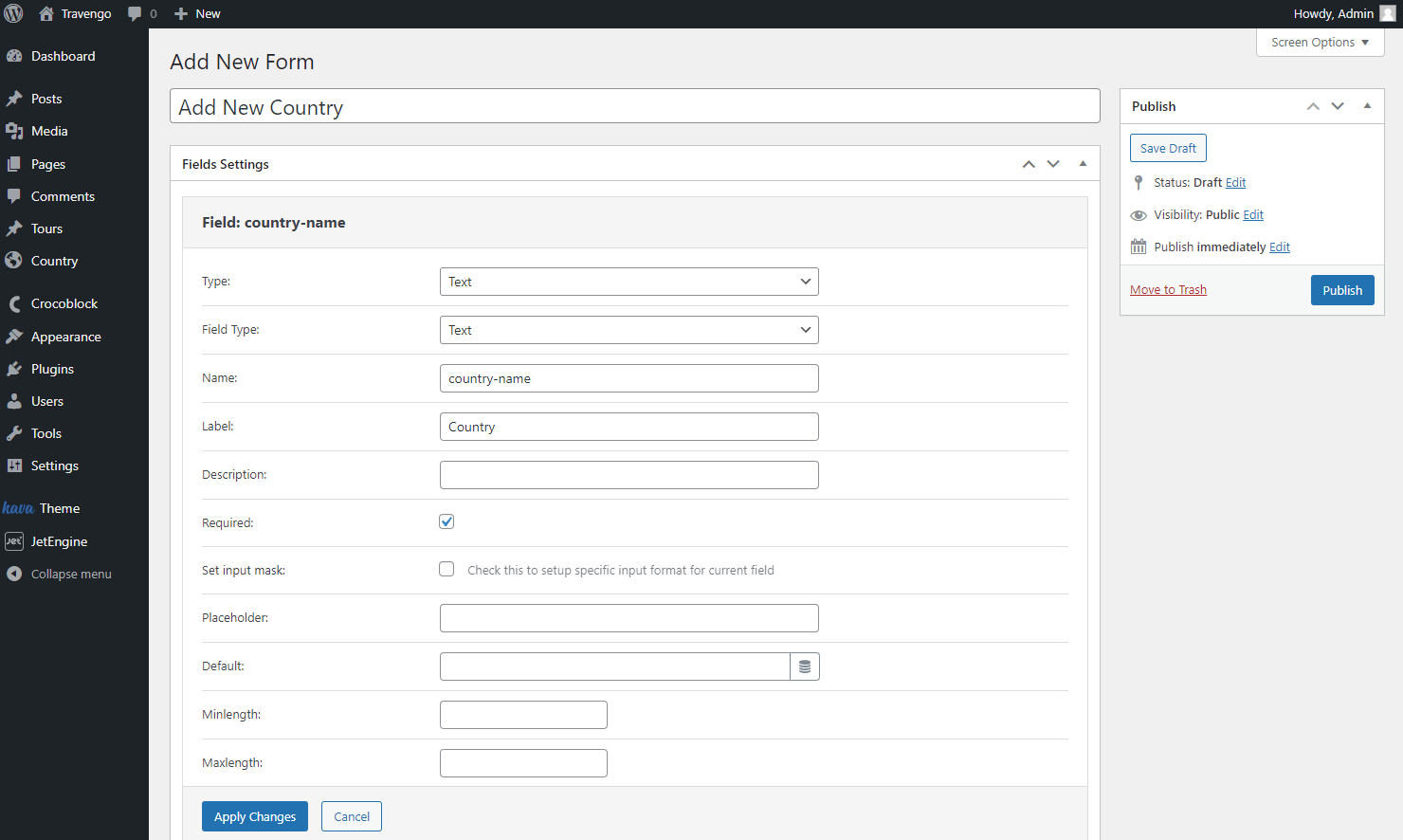Open JetEngine menu item
This screenshot has height=840, width=1403.
74,541
